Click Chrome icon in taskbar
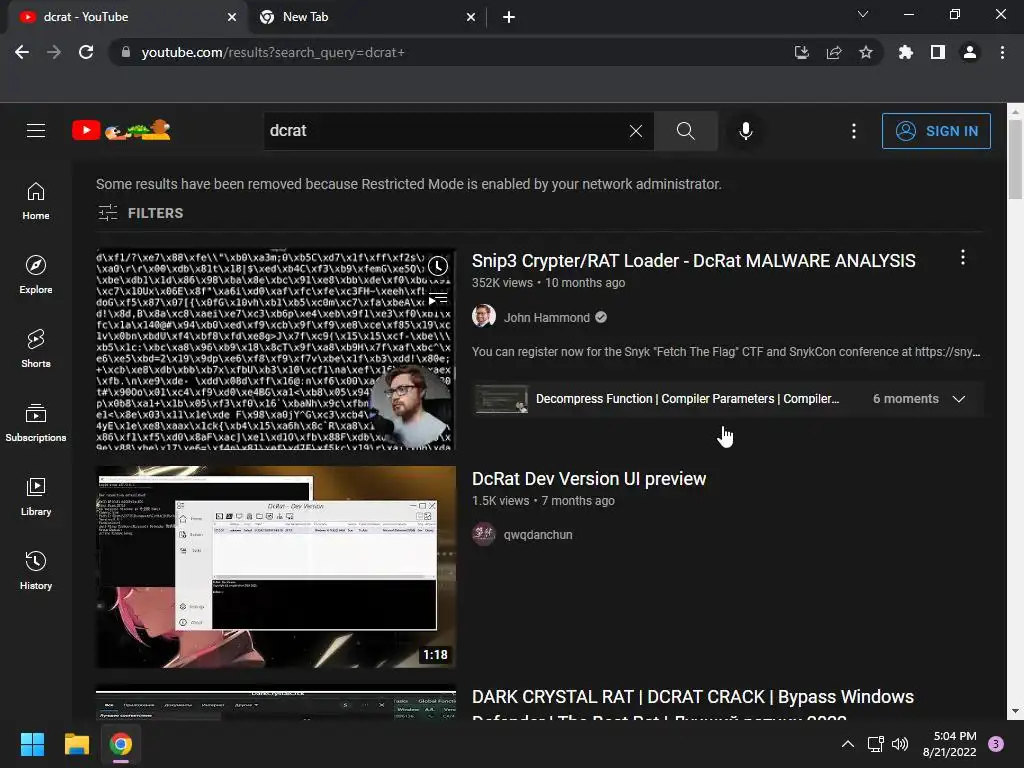 click(121, 744)
